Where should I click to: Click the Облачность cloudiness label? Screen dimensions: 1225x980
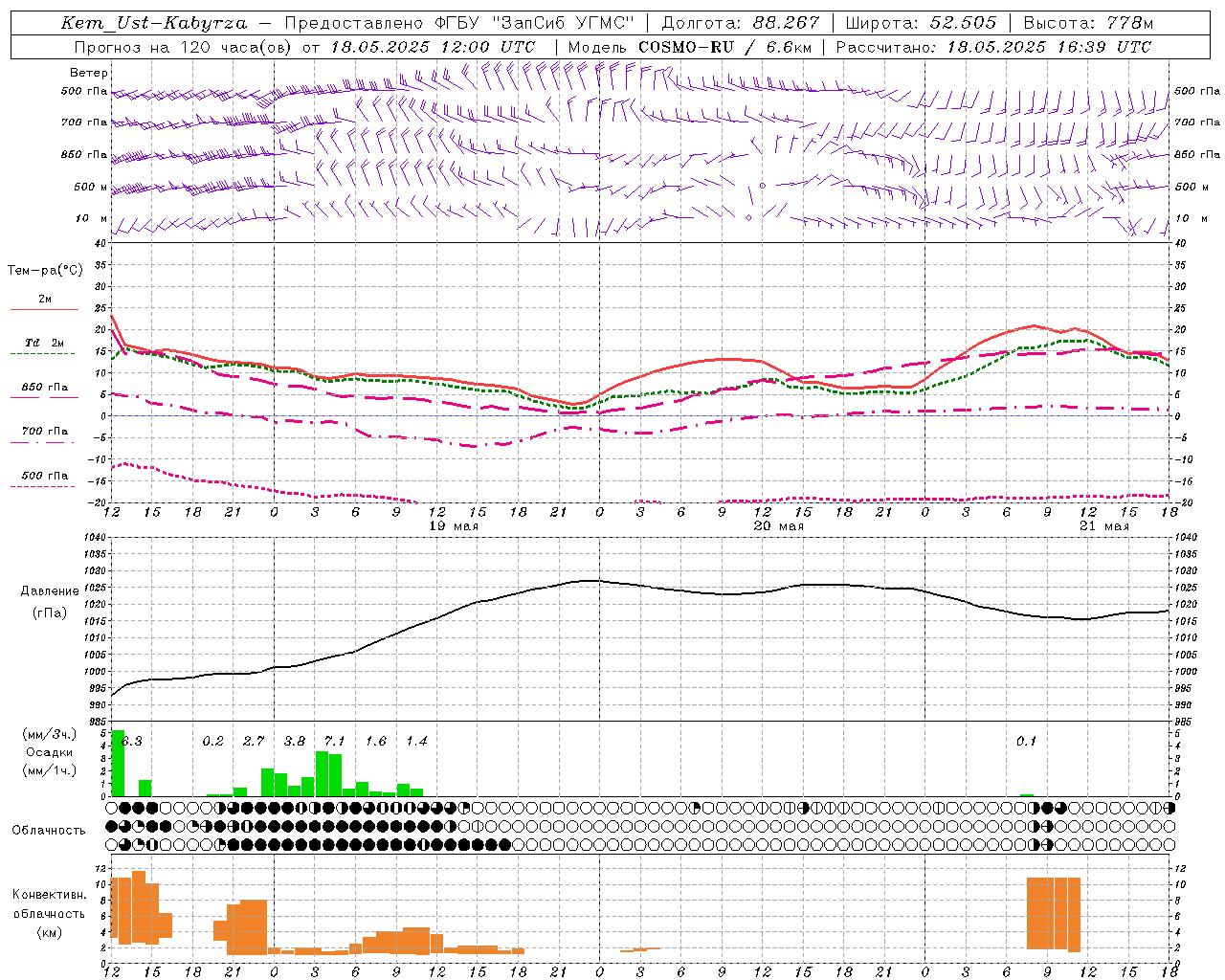pos(49,830)
